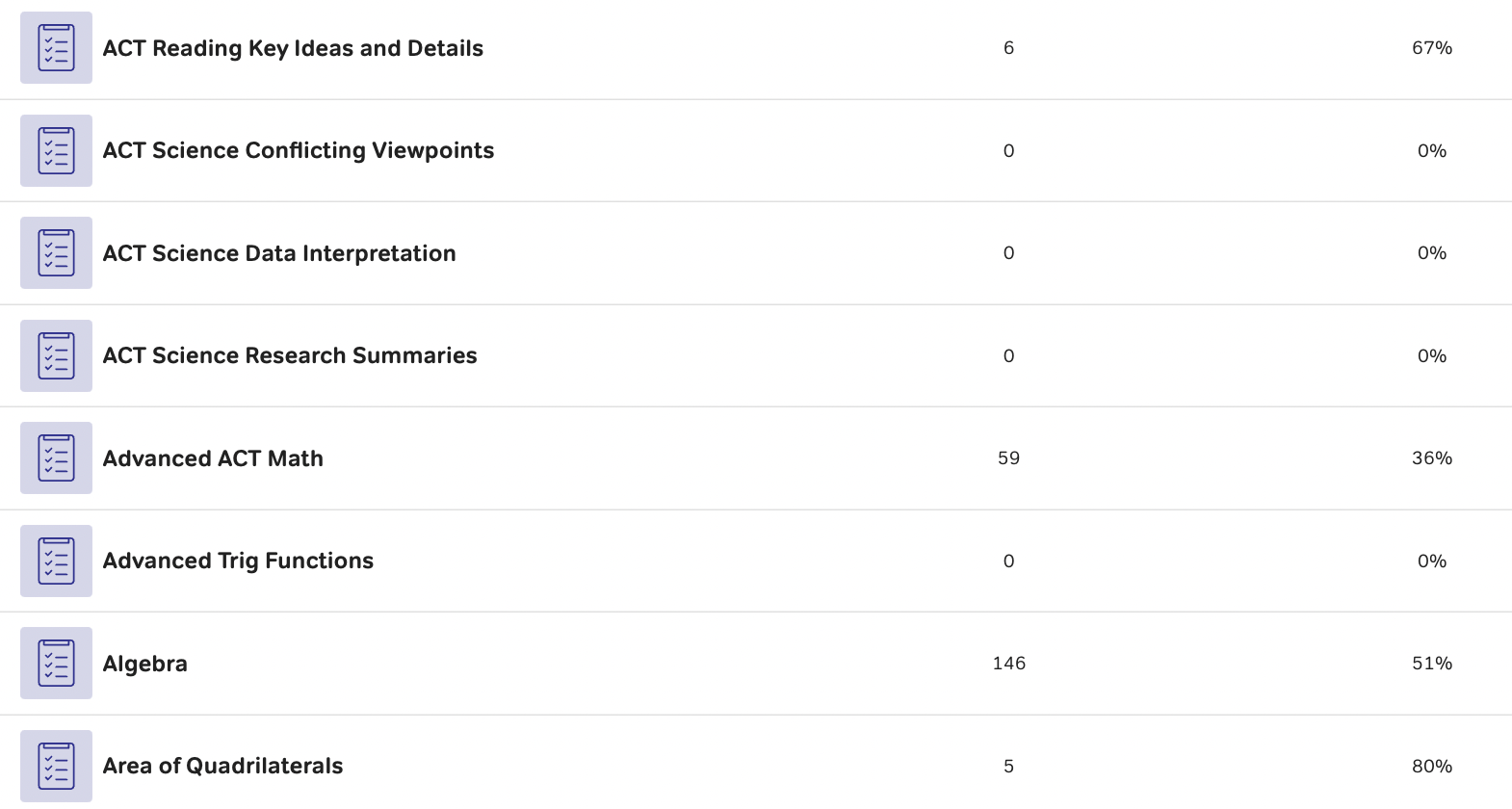
Task: Go to ACT Science Data Interpretation
Action: (x=279, y=253)
